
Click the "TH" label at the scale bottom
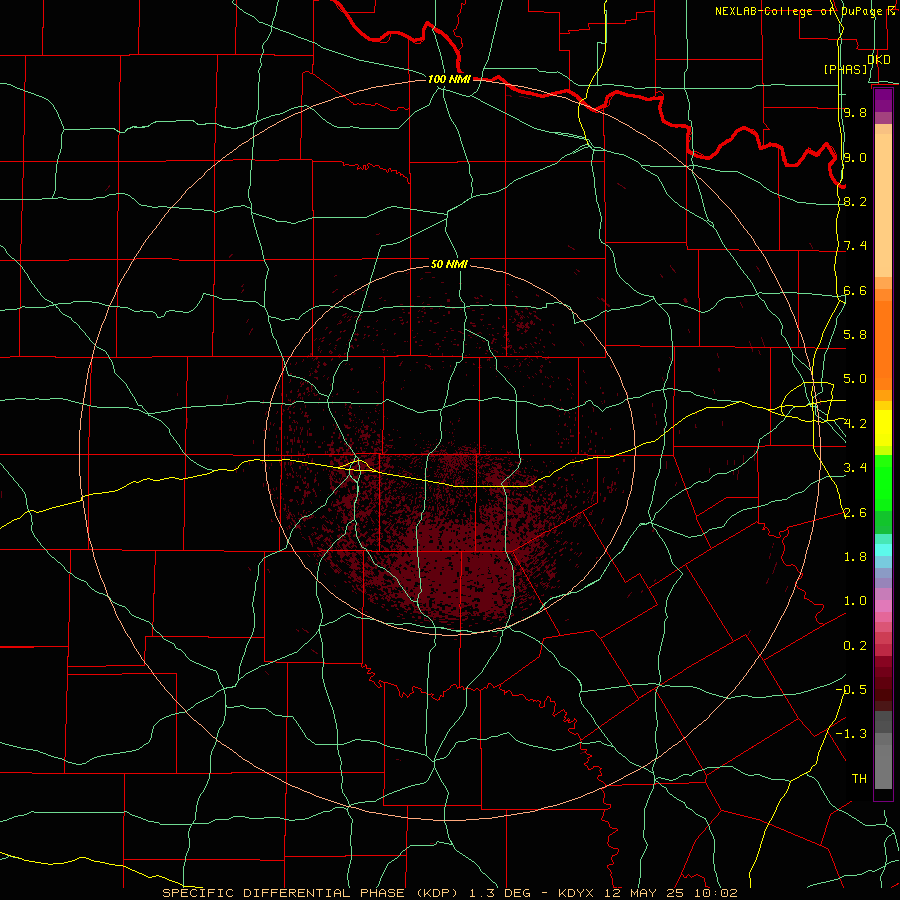point(859,778)
